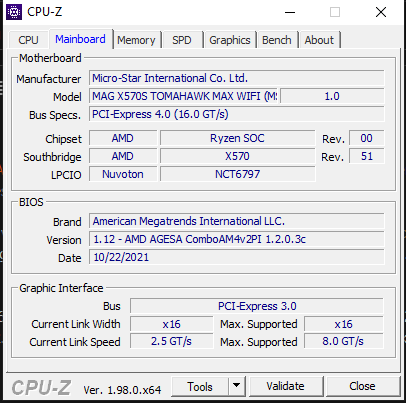Click the current link speed 2.5 GT/s
The width and height of the screenshot is (406, 403).
coord(172,342)
